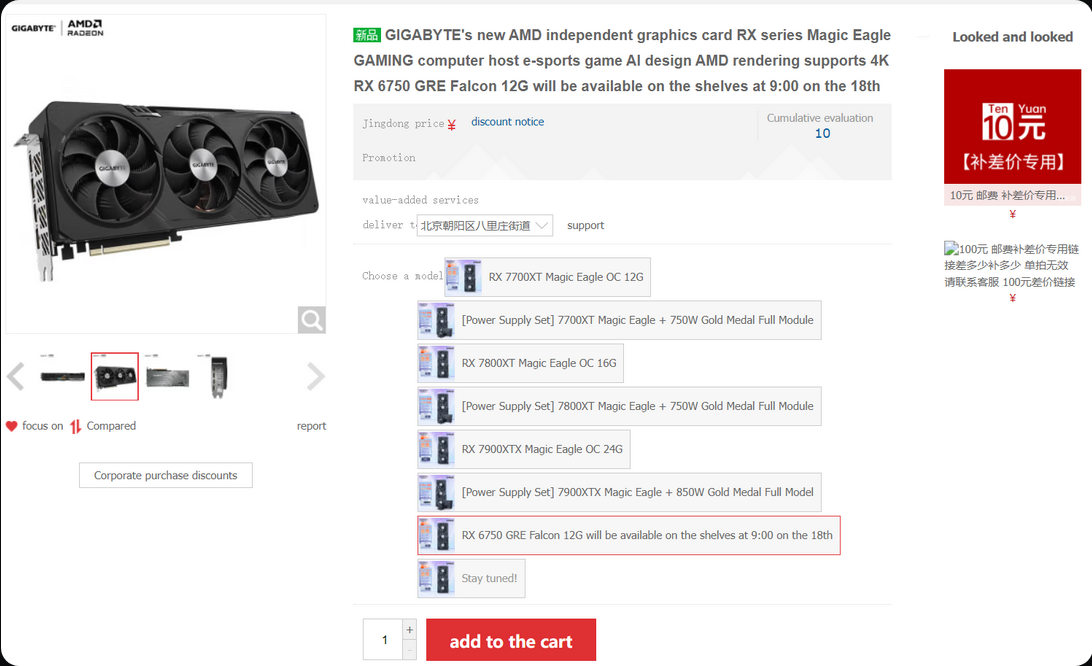The width and height of the screenshot is (1092, 666).
Task: Click the quantity input field
Action: click(383, 640)
